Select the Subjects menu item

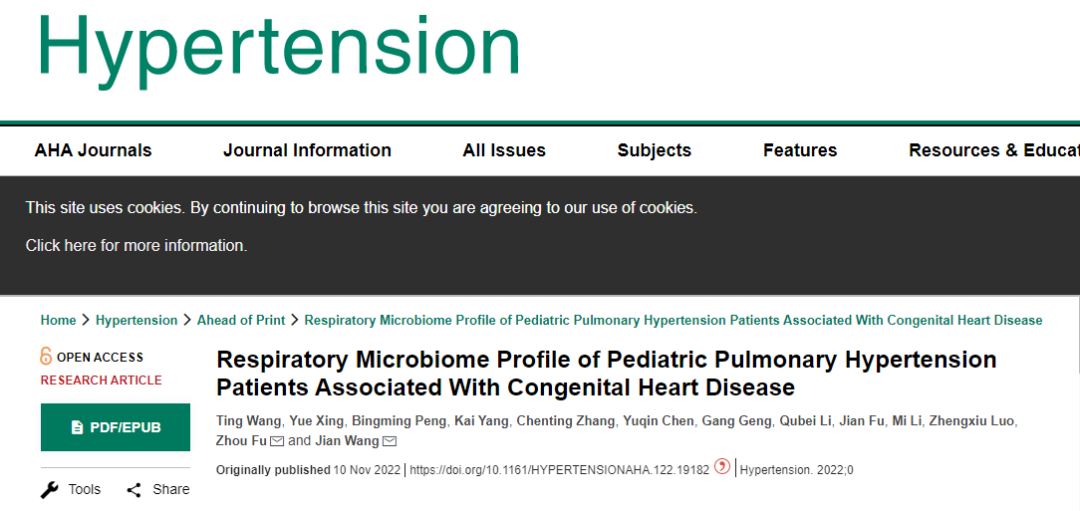coord(654,150)
